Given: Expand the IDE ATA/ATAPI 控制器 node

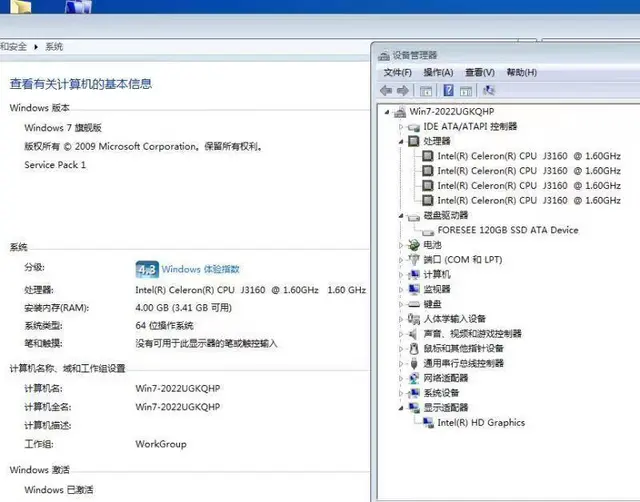Looking at the screenshot, I should 401,127.
